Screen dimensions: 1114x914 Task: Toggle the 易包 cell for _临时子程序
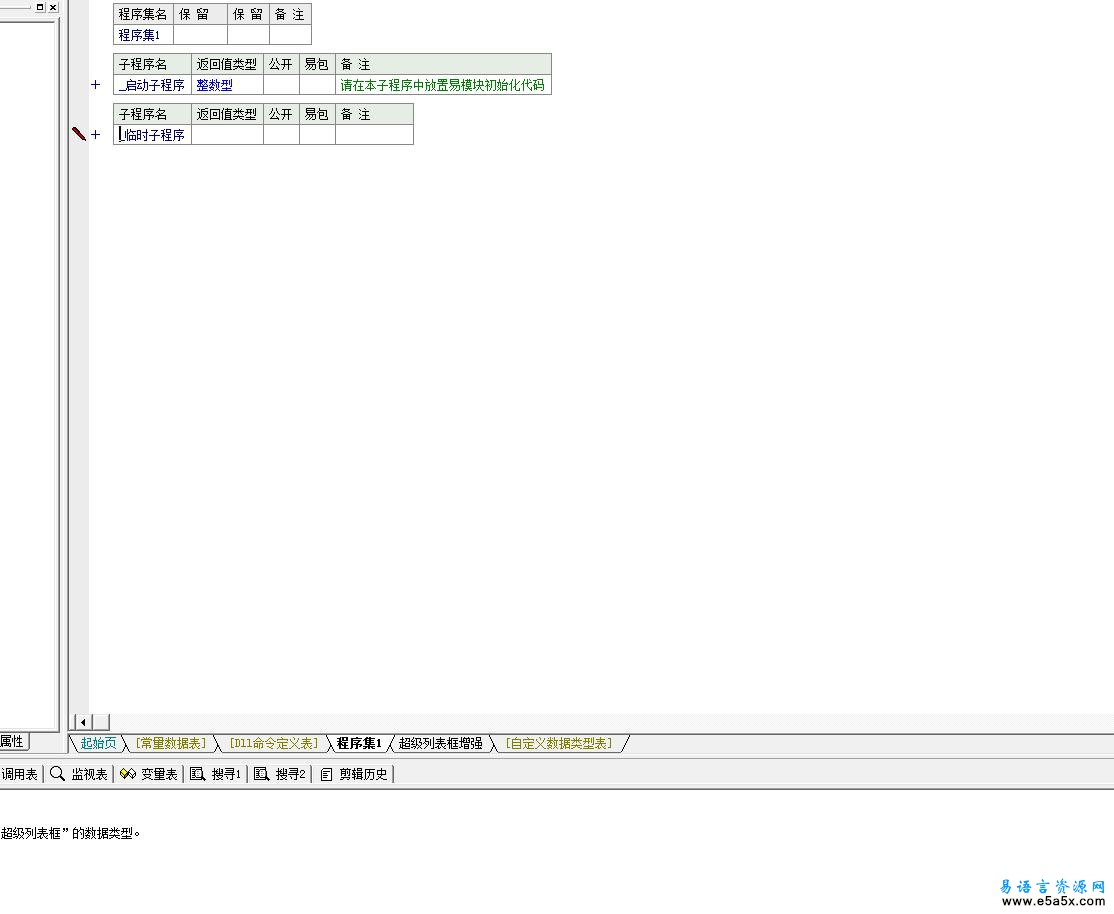tap(317, 134)
